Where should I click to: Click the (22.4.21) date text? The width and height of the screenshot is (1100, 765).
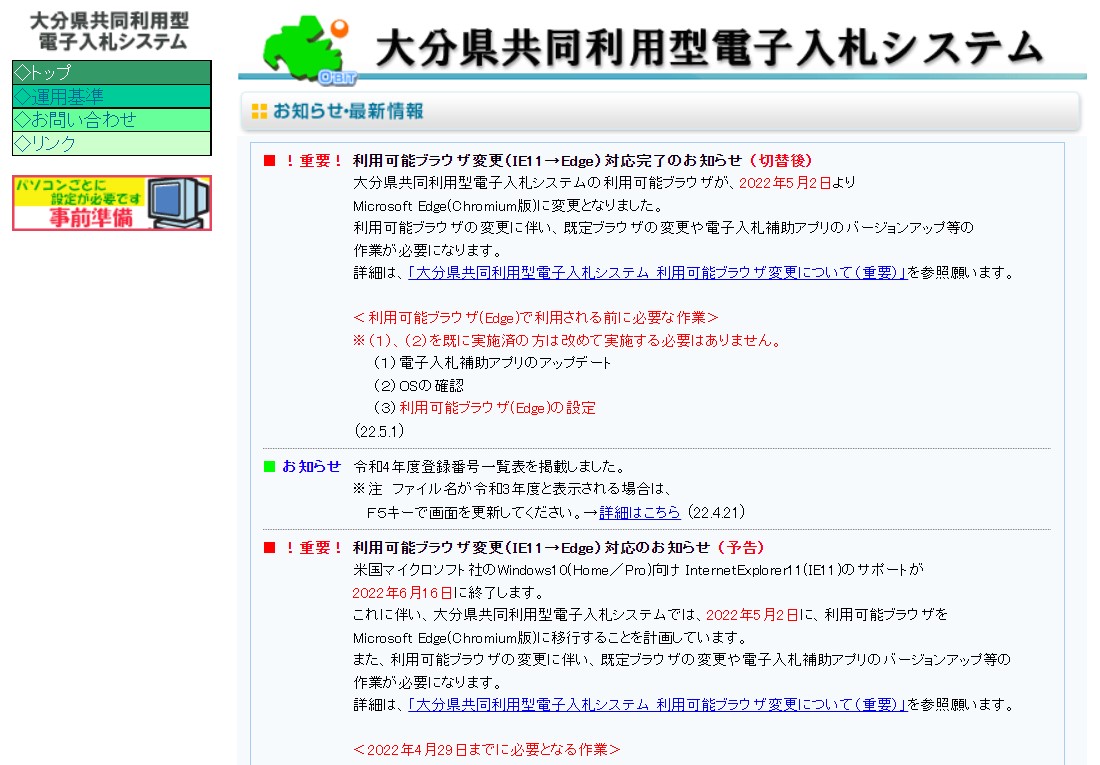[x=716, y=512]
